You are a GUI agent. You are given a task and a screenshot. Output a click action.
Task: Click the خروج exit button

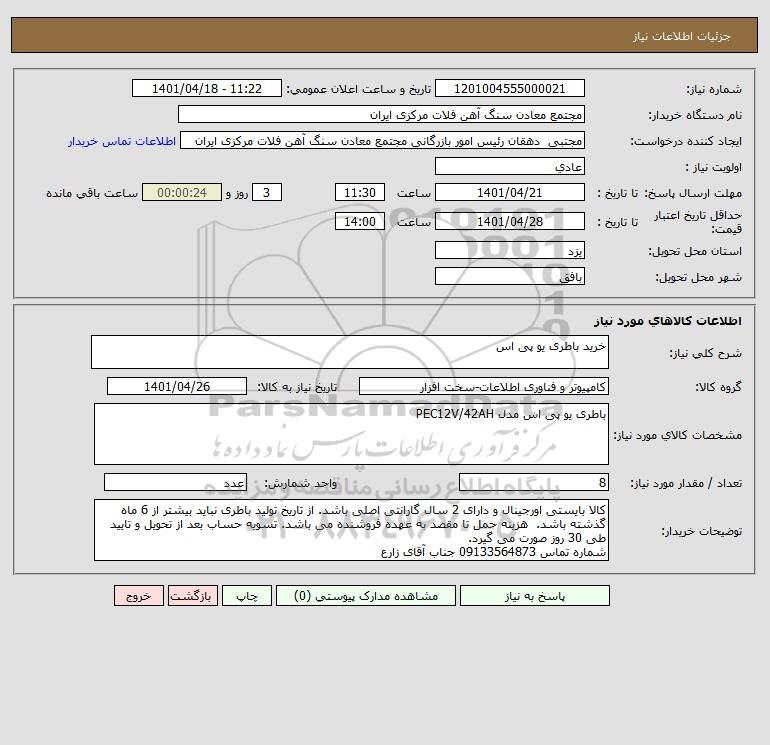[x=138, y=596]
